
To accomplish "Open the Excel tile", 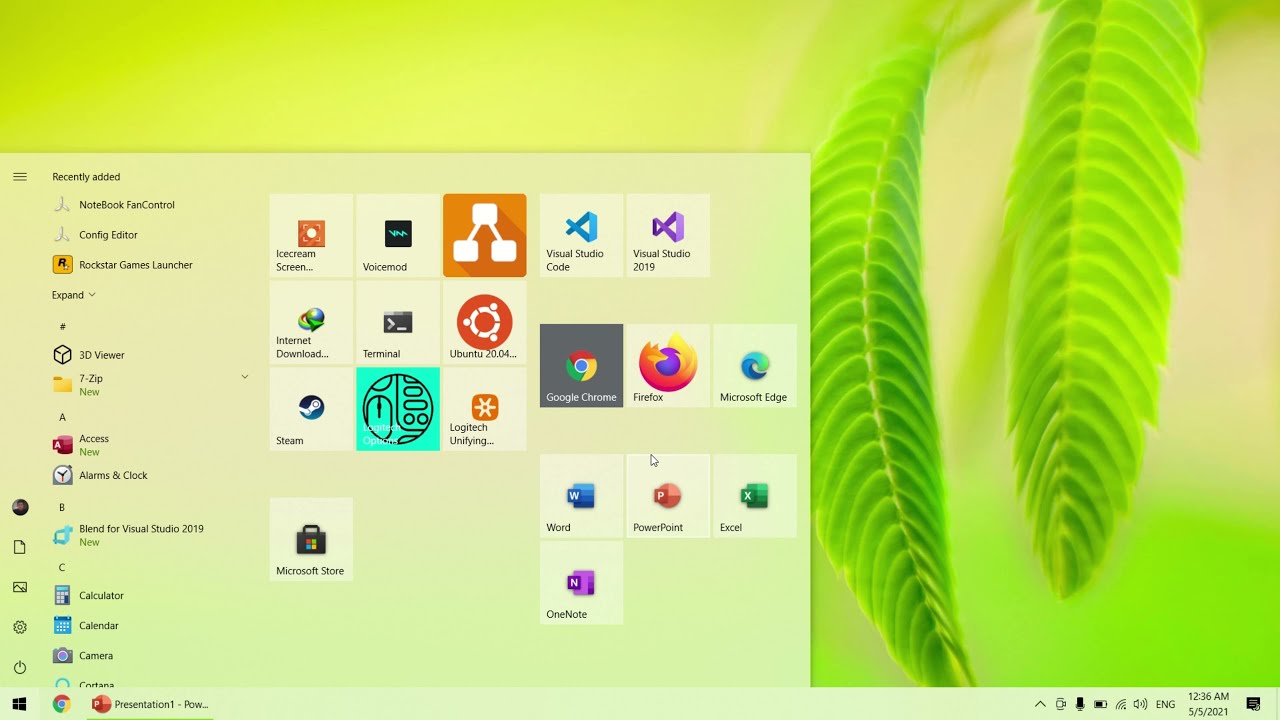I will [x=755, y=496].
